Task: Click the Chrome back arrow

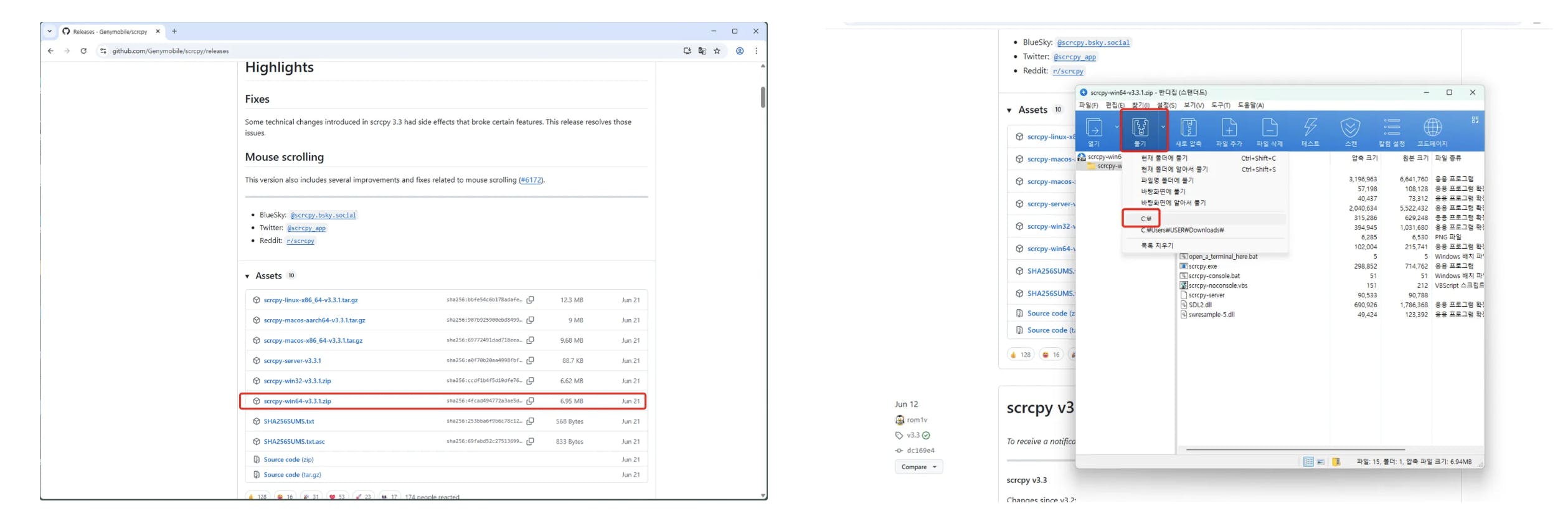Action: pos(50,51)
